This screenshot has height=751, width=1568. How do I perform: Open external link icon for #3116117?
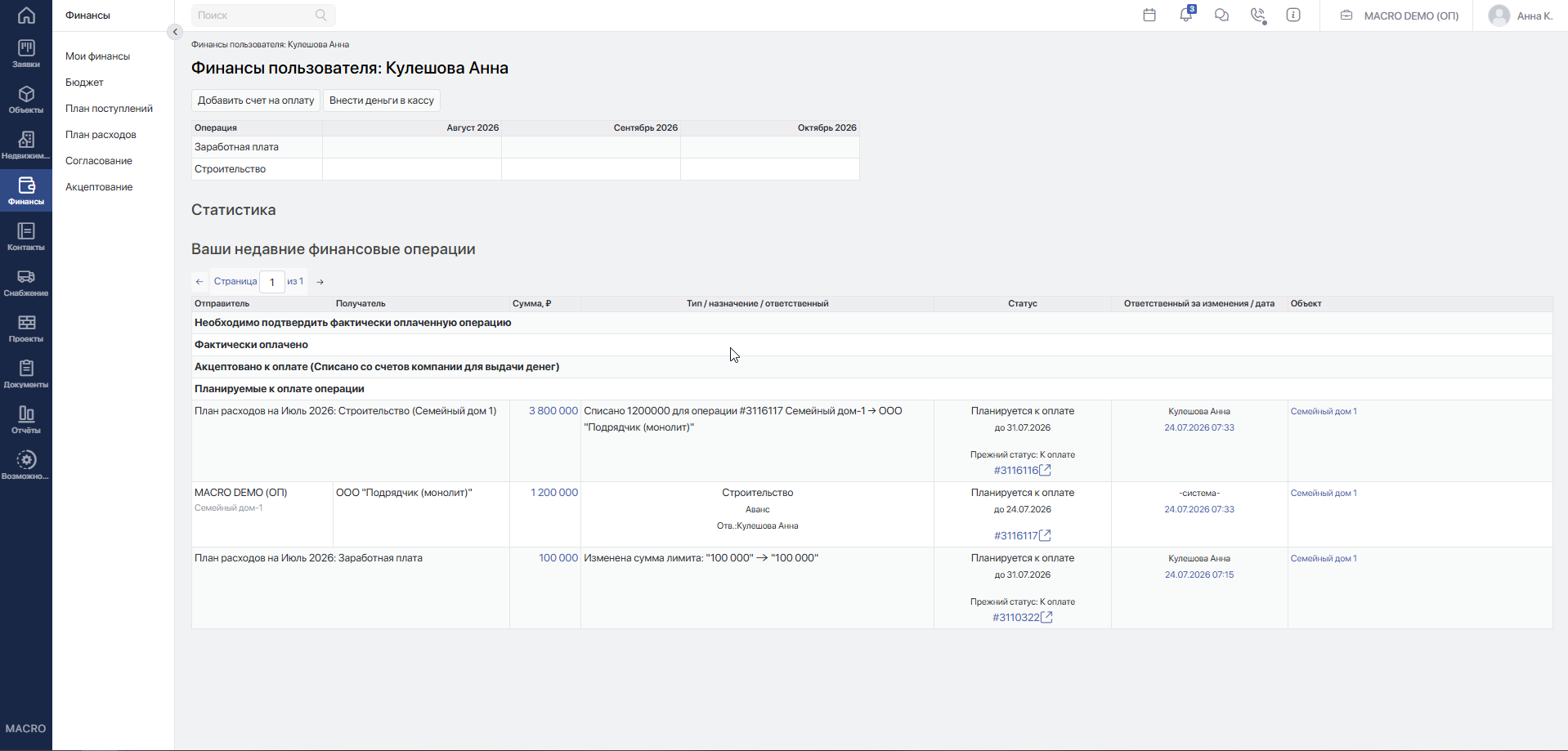1046,535
